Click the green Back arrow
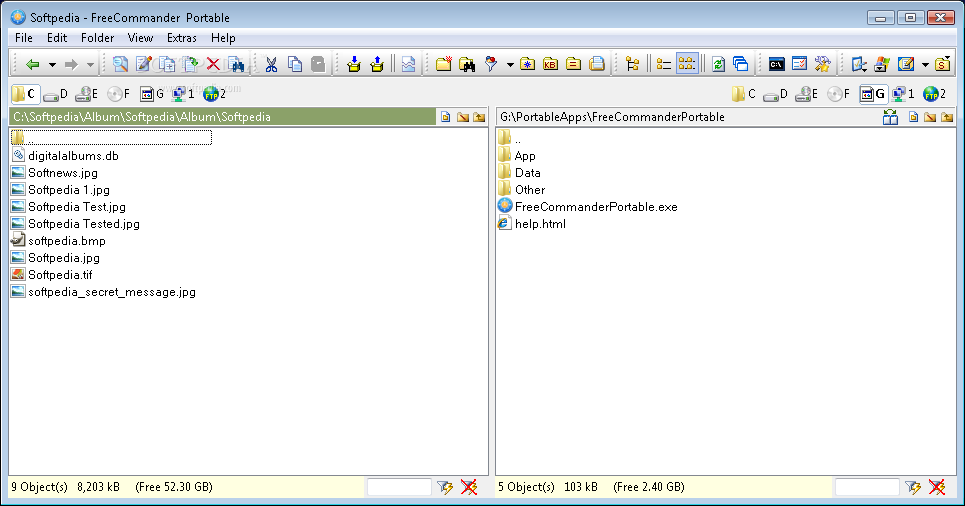The image size is (965, 506). click(33, 64)
